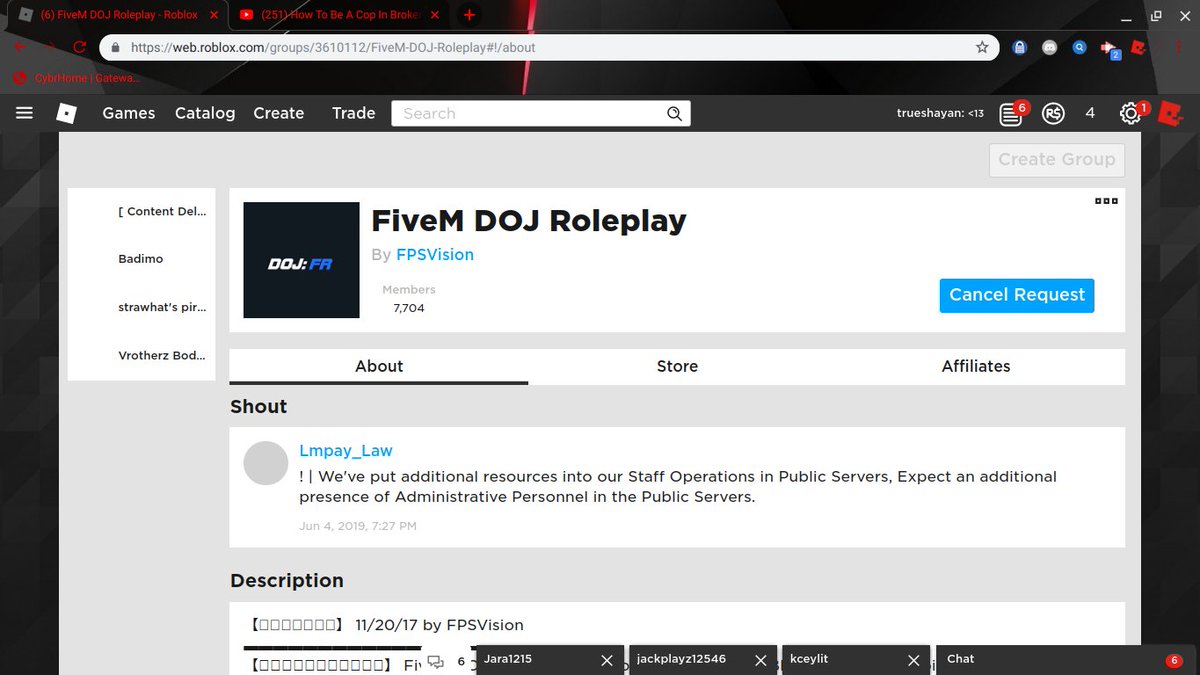Open the hamburger navigation menu
The height and width of the screenshot is (675, 1200).
tap(25, 113)
